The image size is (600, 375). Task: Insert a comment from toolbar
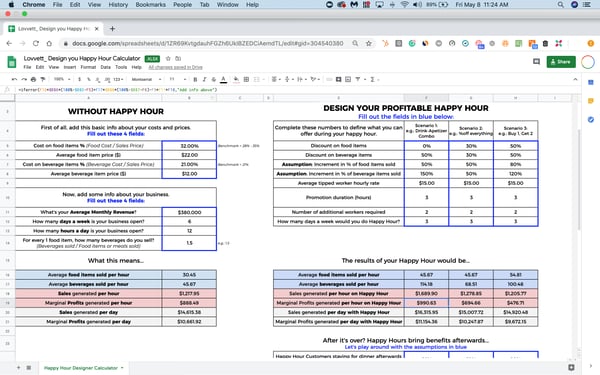coord(338,80)
